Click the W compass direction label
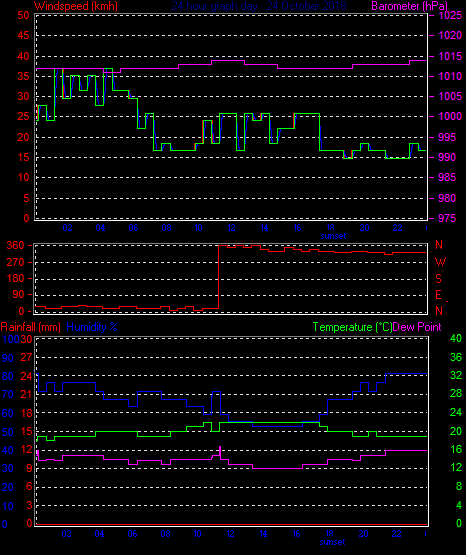Viewport: 466px width, 555px height. click(x=440, y=262)
